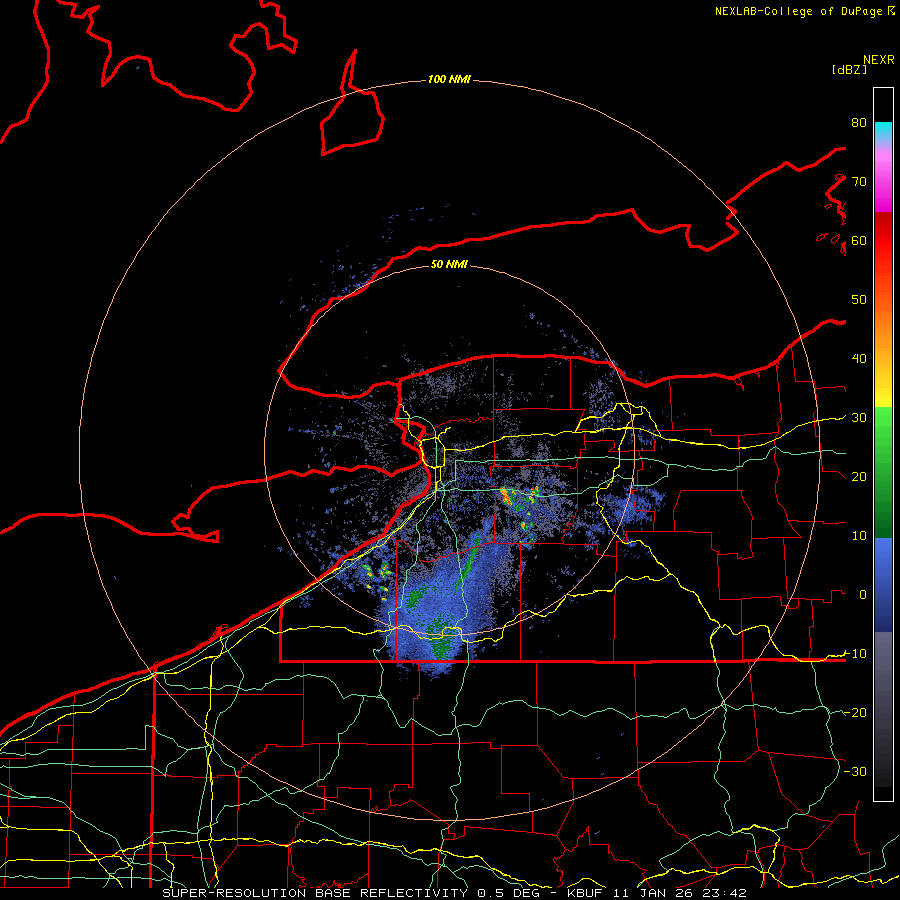This screenshot has height=900, width=900.
Task: Click the -20 dBZ scale value
Action: [x=855, y=712]
